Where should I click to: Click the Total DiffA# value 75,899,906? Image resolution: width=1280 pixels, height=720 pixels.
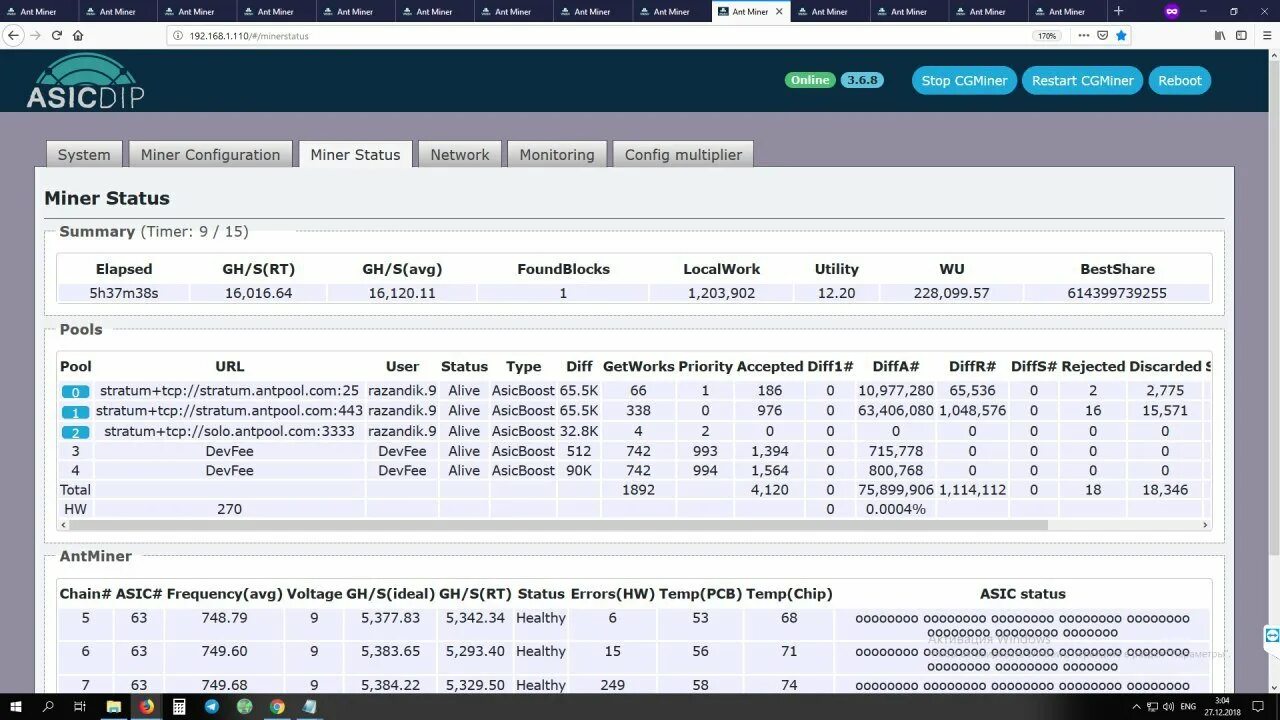pyautogui.click(x=895, y=490)
